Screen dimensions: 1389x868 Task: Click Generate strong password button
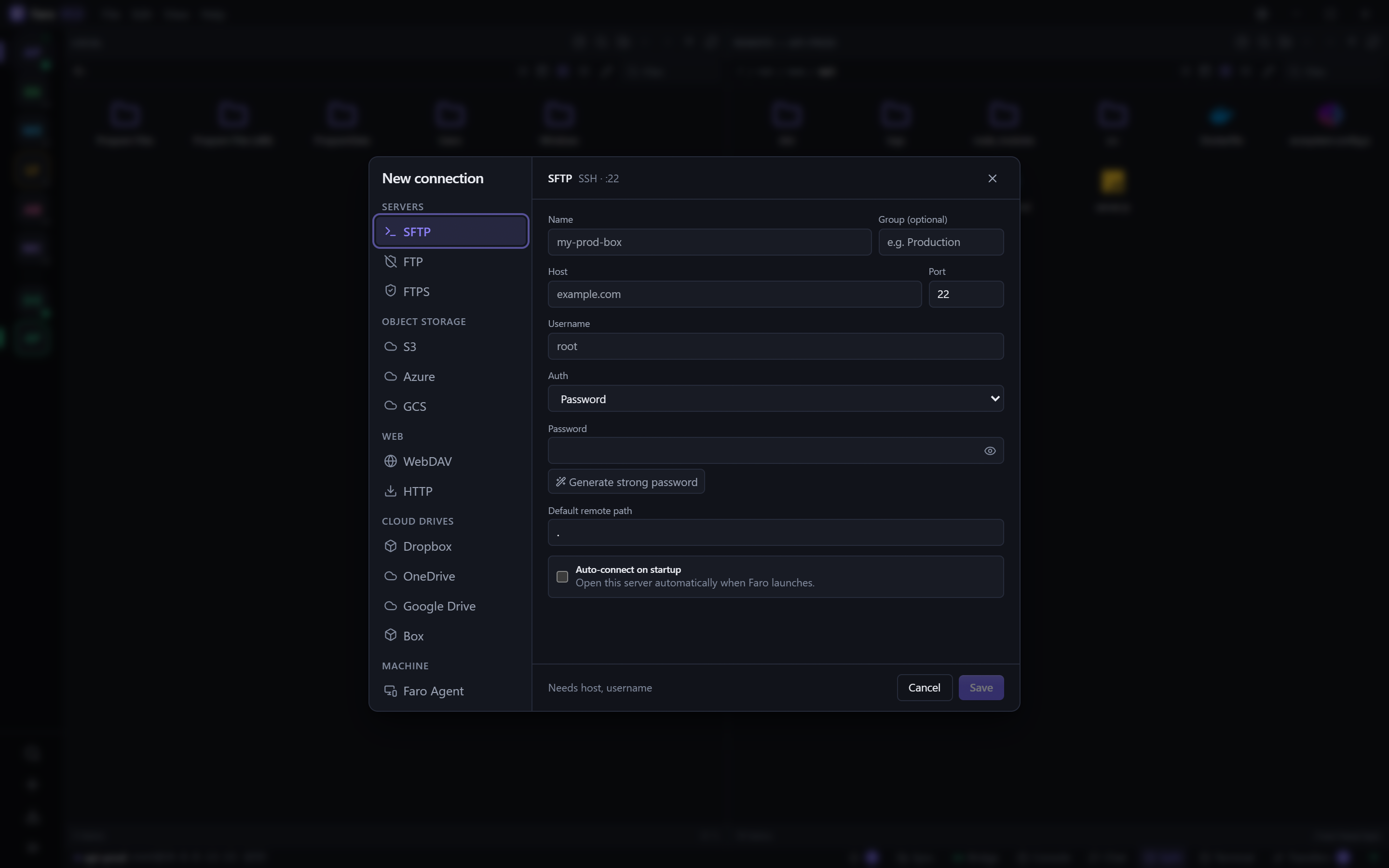pyautogui.click(x=626, y=482)
